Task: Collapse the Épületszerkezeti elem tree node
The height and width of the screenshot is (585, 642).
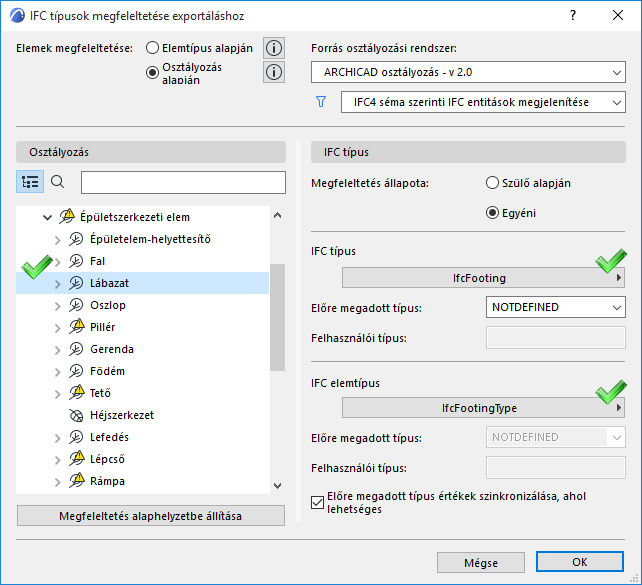Action: pos(46,217)
